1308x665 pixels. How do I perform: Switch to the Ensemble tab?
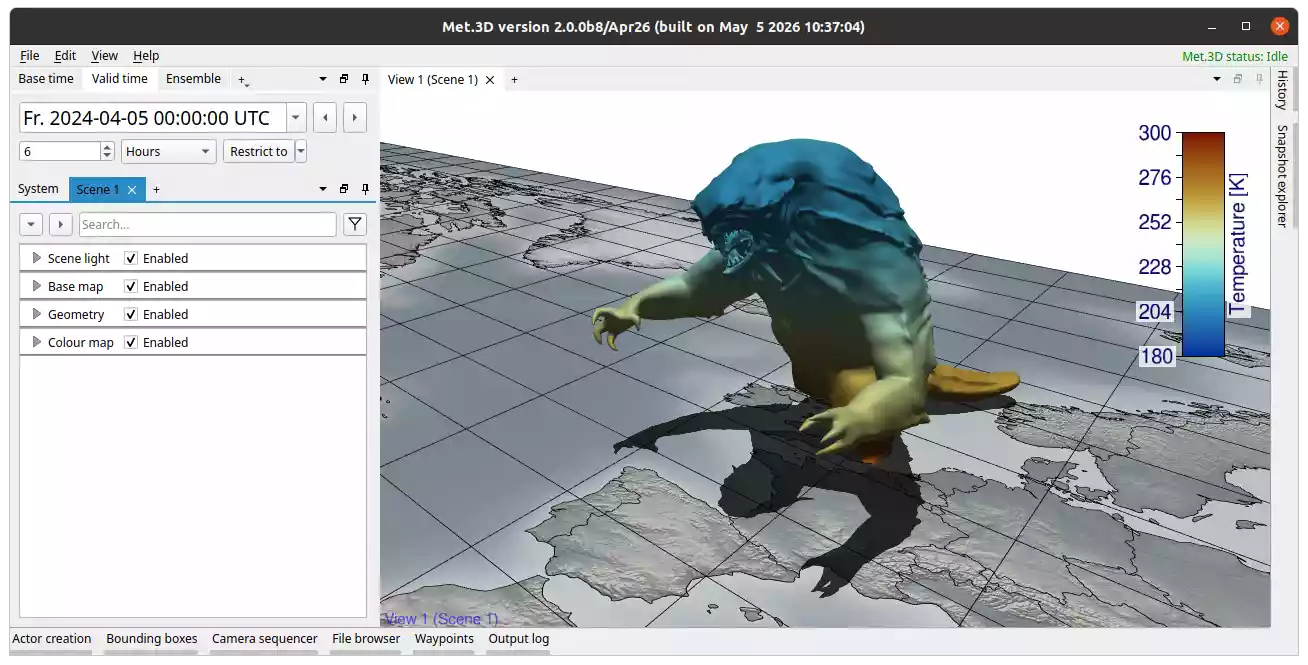pyautogui.click(x=193, y=79)
